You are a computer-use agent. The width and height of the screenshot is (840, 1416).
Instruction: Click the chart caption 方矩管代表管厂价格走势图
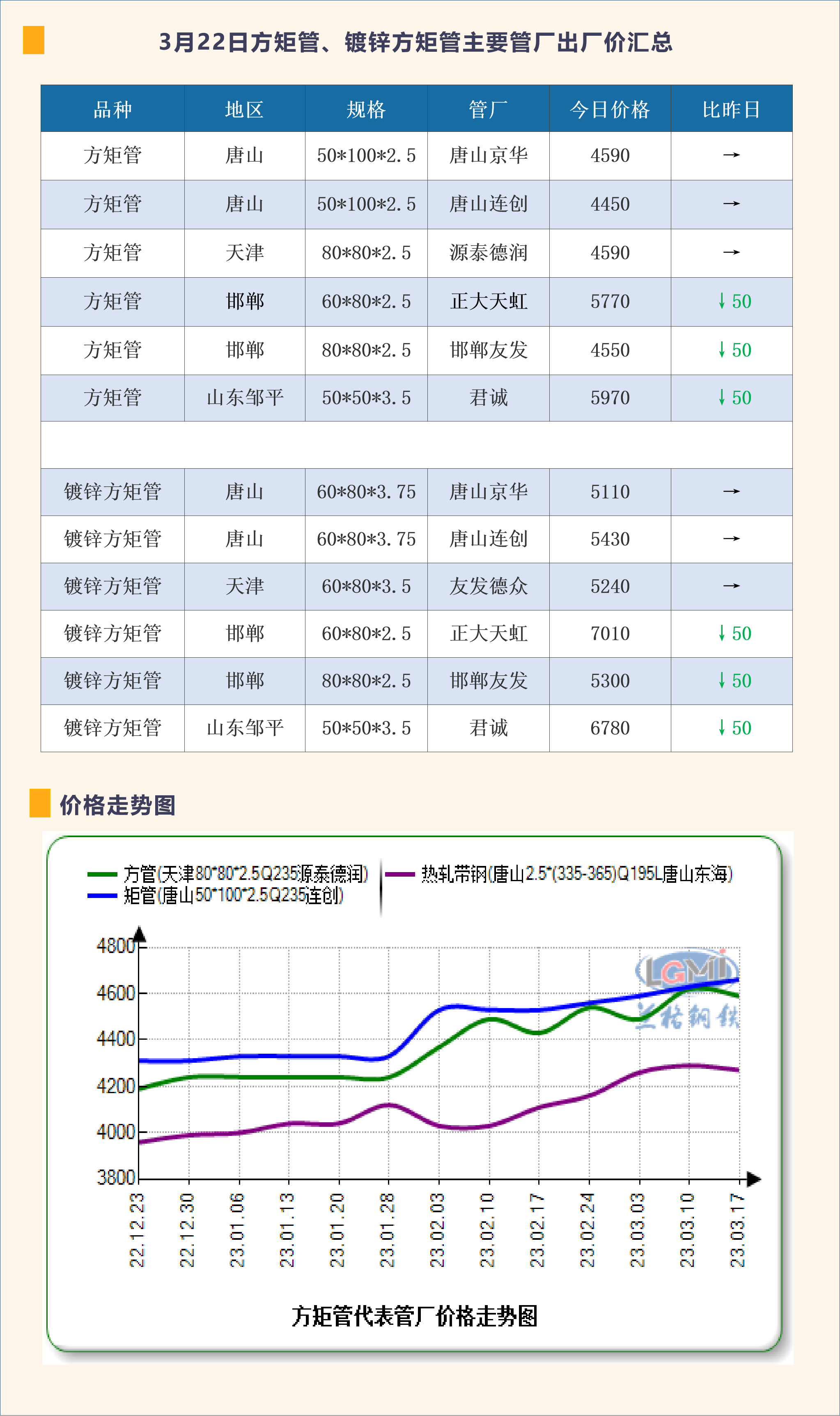(414, 1316)
